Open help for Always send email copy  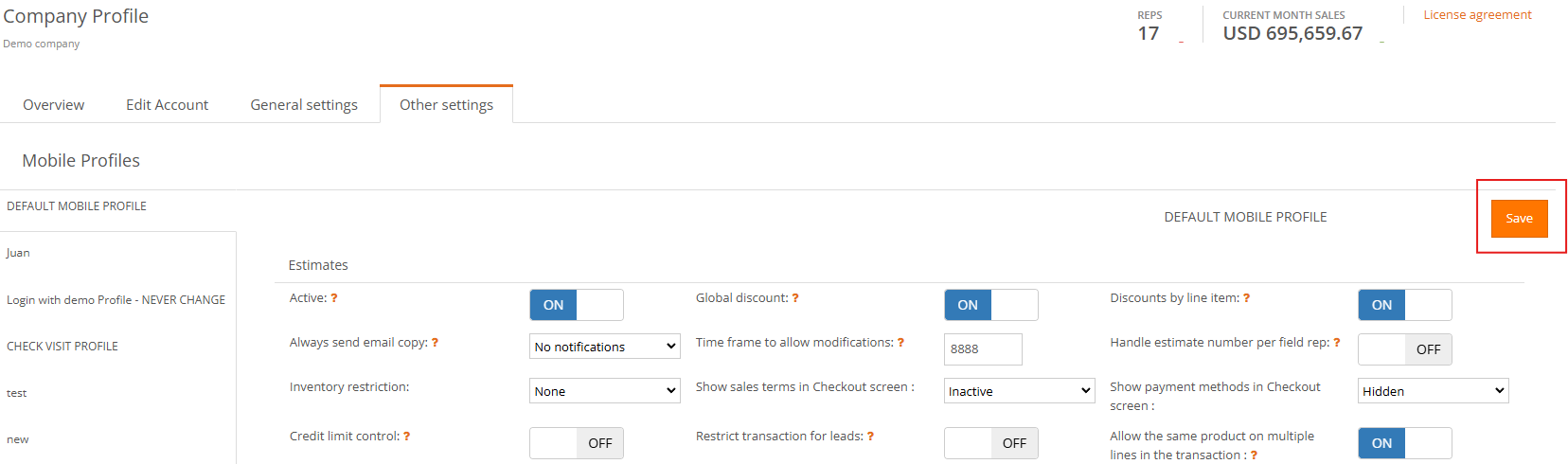coord(435,343)
